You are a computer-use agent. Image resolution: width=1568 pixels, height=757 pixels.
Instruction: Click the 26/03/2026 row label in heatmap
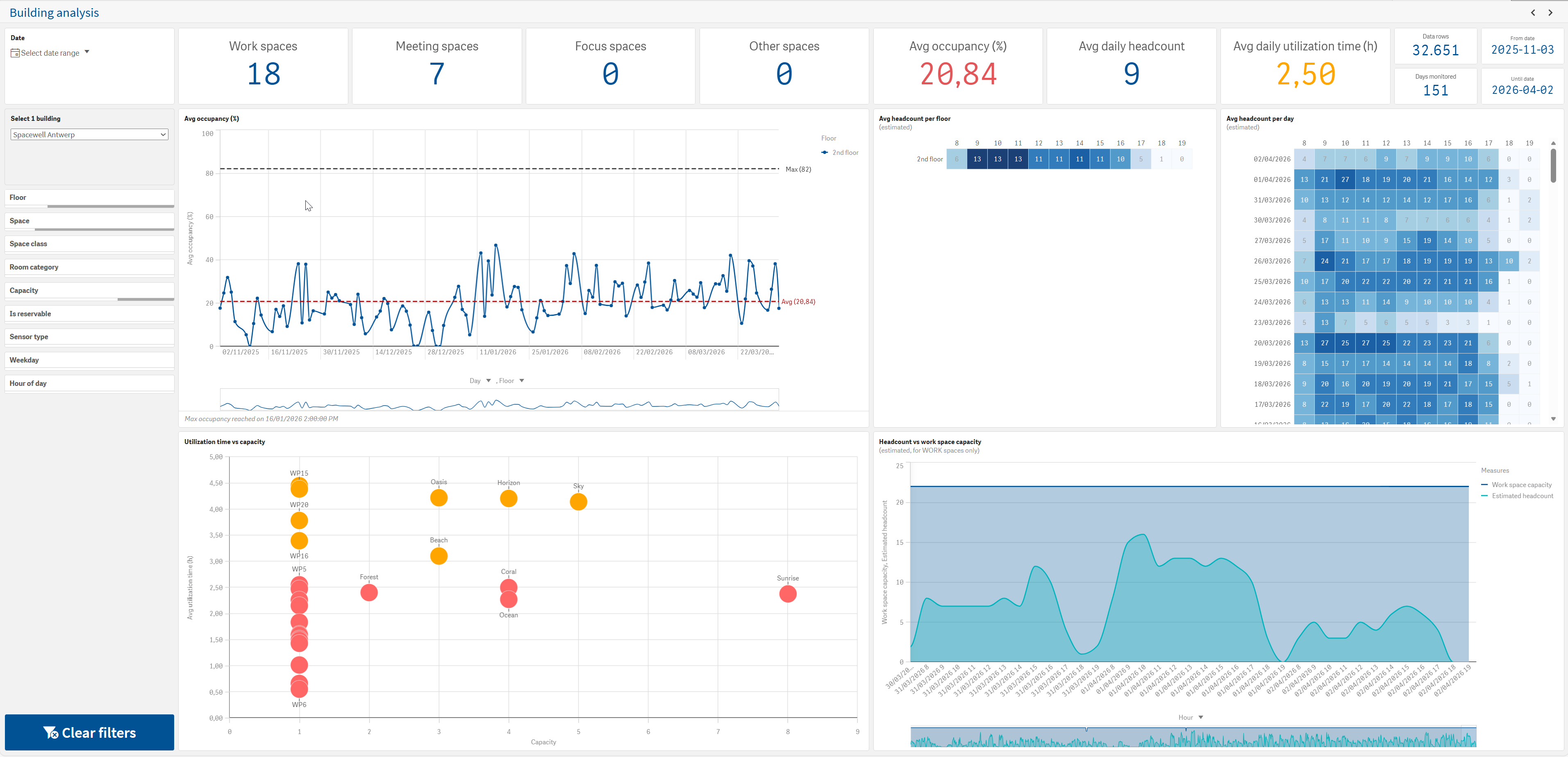tap(1272, 261)
